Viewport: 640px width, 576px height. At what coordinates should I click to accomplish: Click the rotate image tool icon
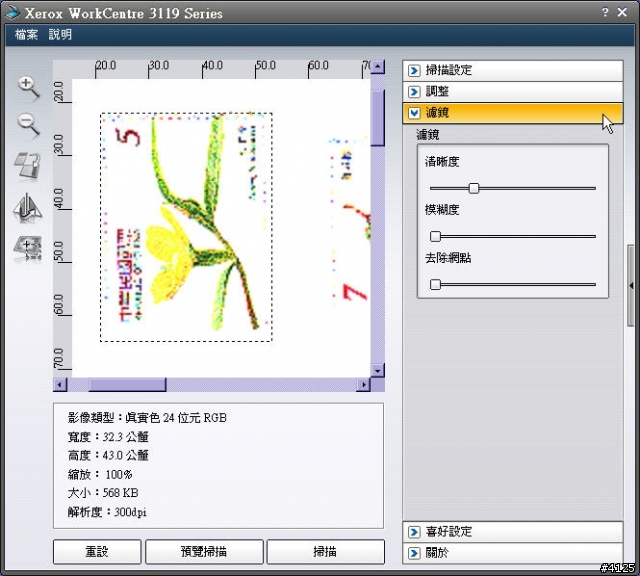[27, 166]
